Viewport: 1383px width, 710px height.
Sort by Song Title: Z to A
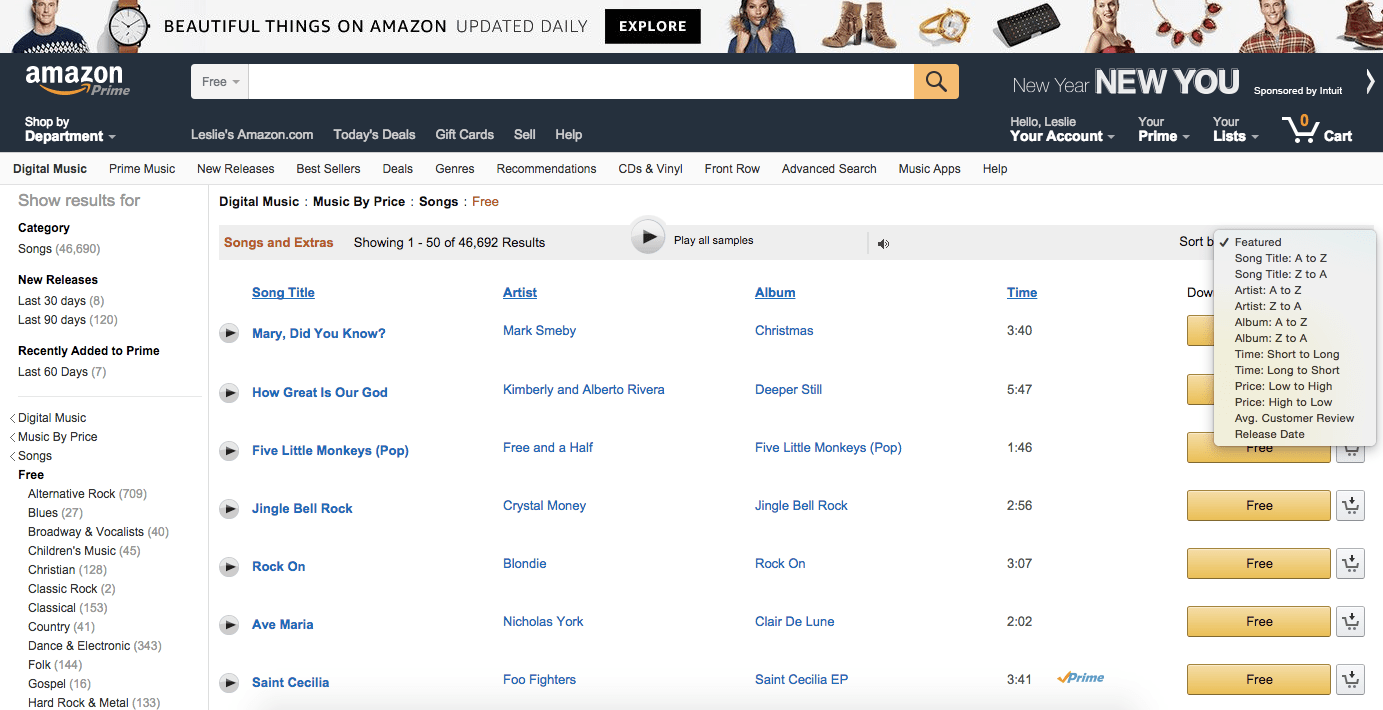click(1281, 274)
